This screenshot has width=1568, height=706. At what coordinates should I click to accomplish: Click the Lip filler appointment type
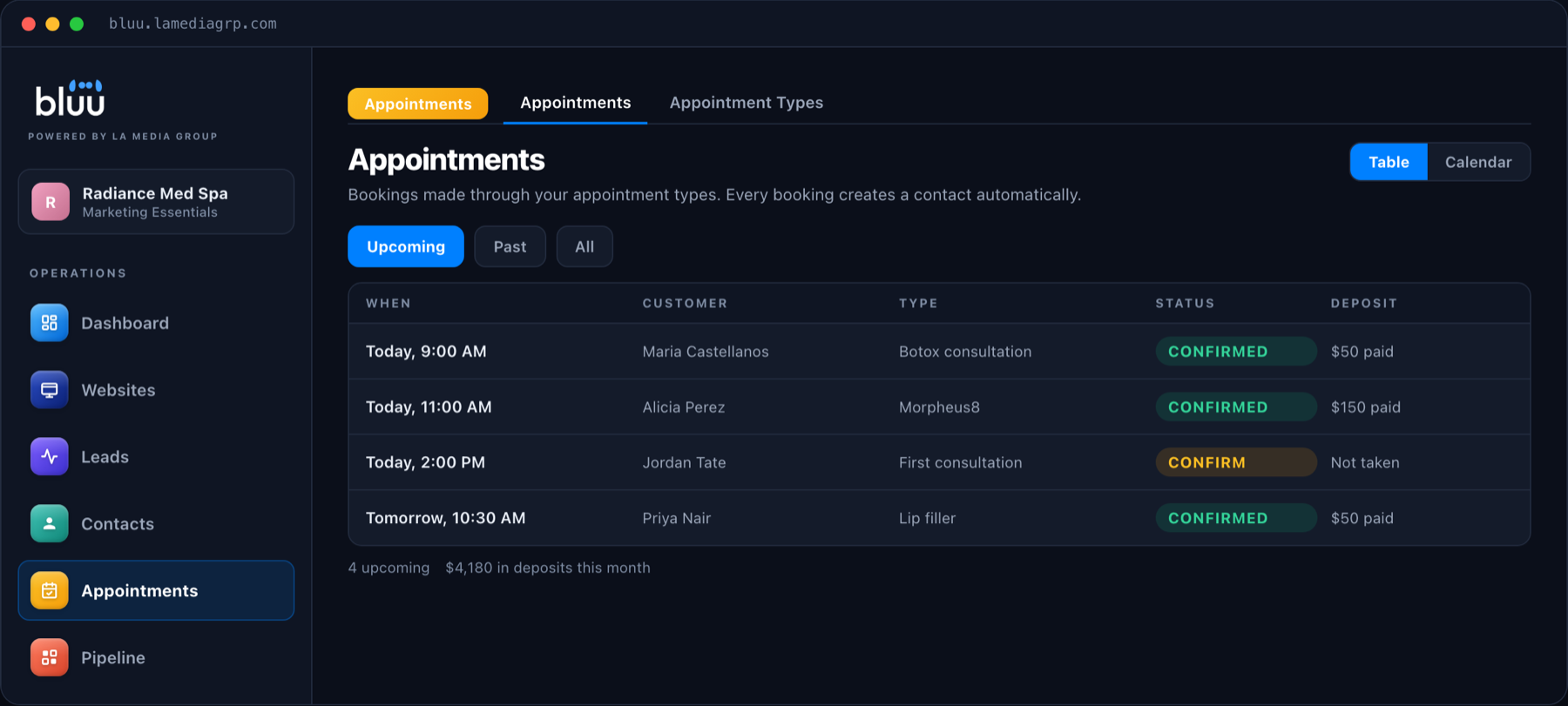pyautogui.click(x=927, y=518)
